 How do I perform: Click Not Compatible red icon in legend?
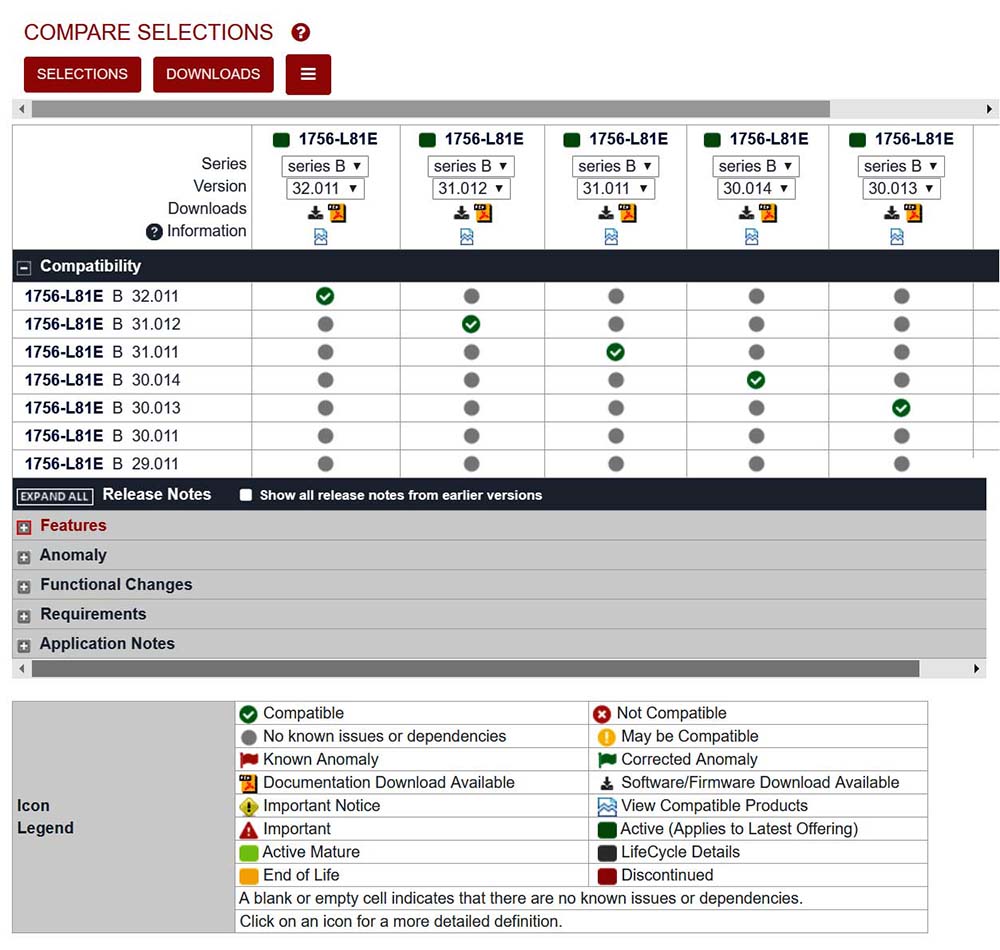[x=602, y=714]
